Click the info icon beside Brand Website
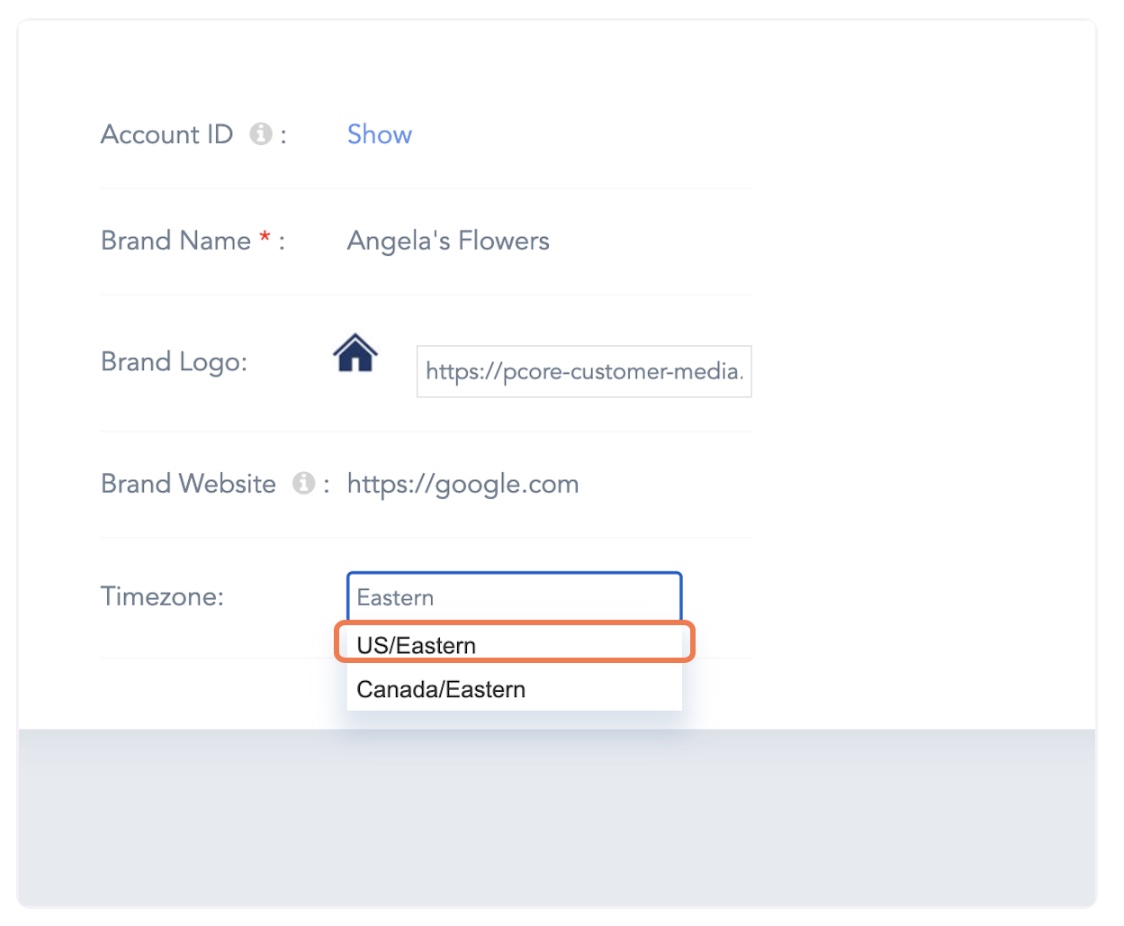 point(303,484)
